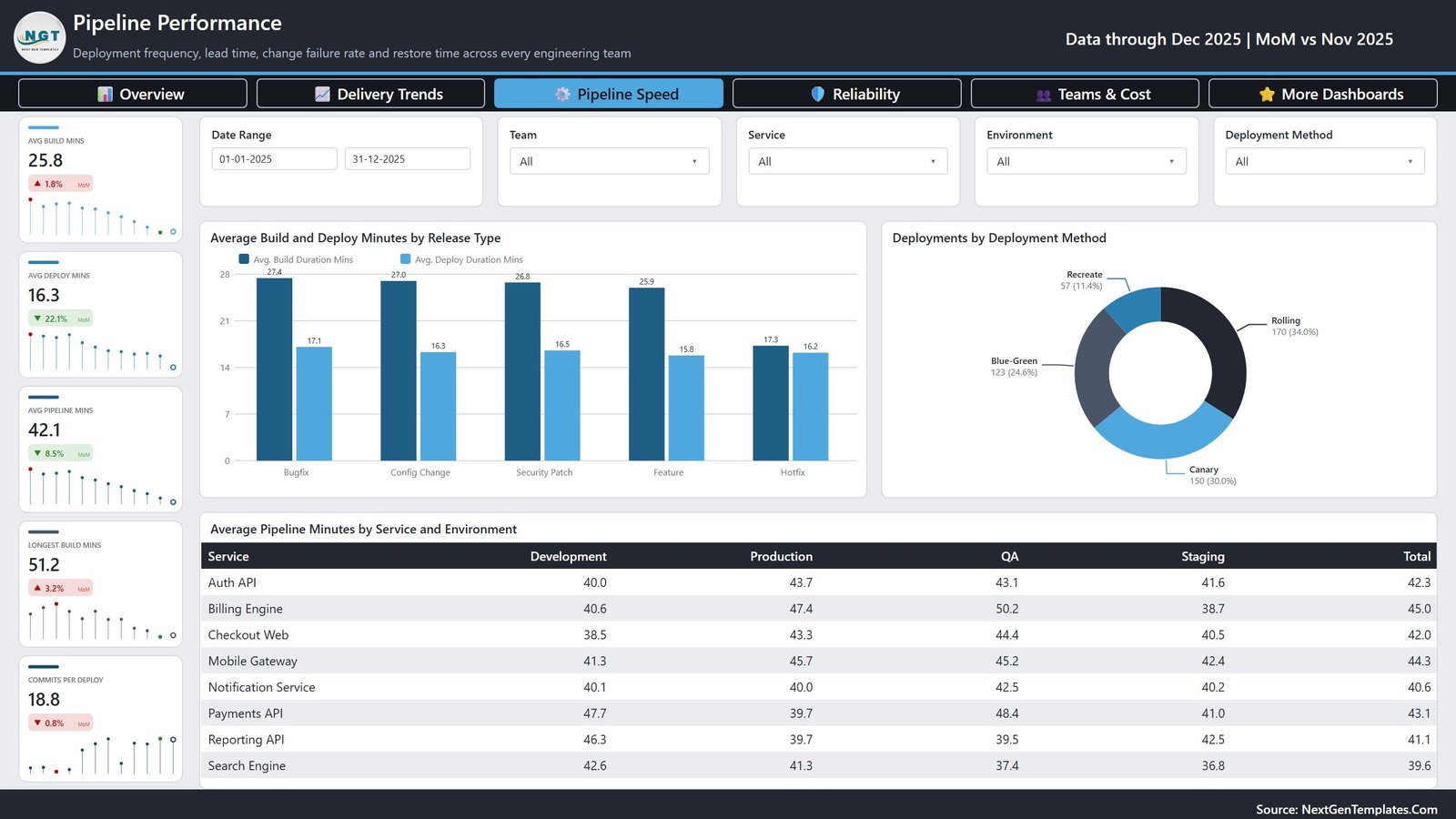Click the Source: NextGenTemplates.Com link
The image size is (1456, 819).
click(1347, 809)
